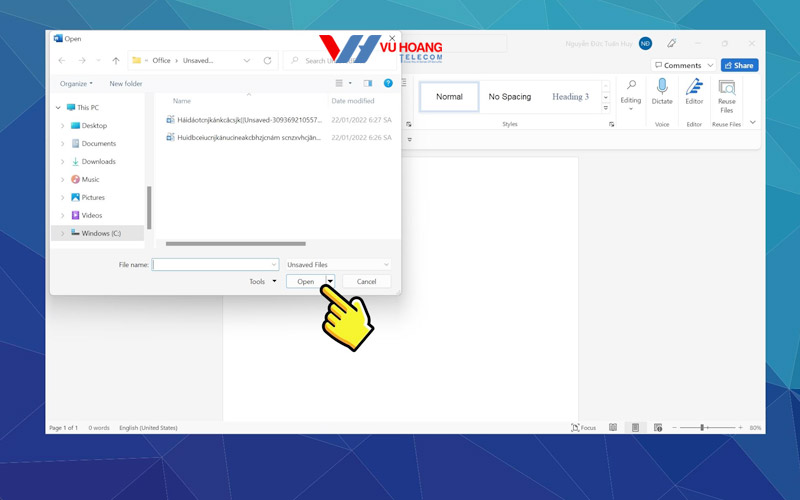Switch to Focus mode in the status bar
Viewport: 800px width, 500px height.
click(x=583, y=428)
